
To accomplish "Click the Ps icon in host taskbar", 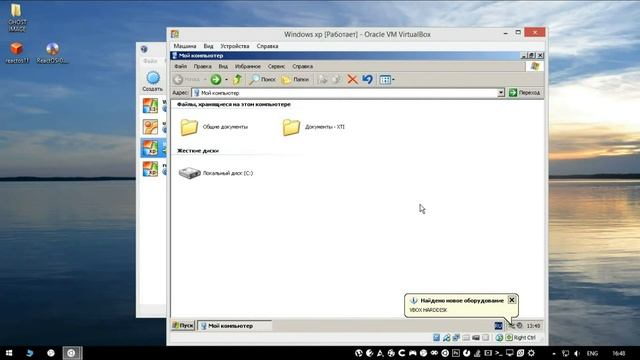I will 456,353.
